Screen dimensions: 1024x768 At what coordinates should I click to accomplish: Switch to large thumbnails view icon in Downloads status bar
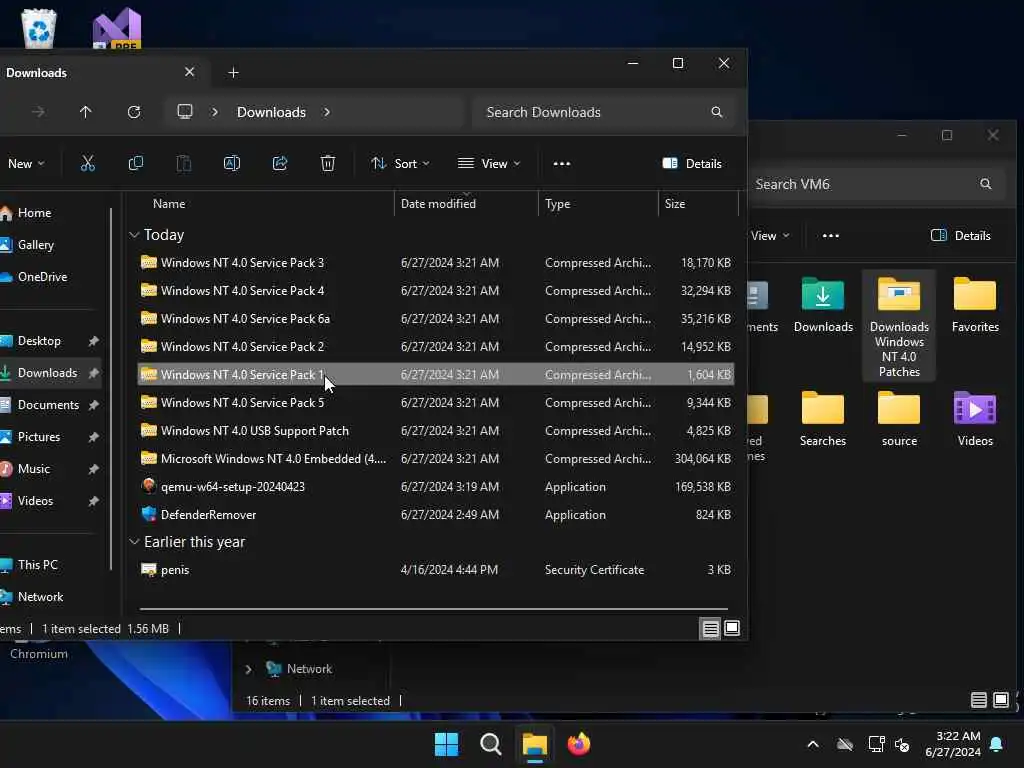click(x=732, y=628)
